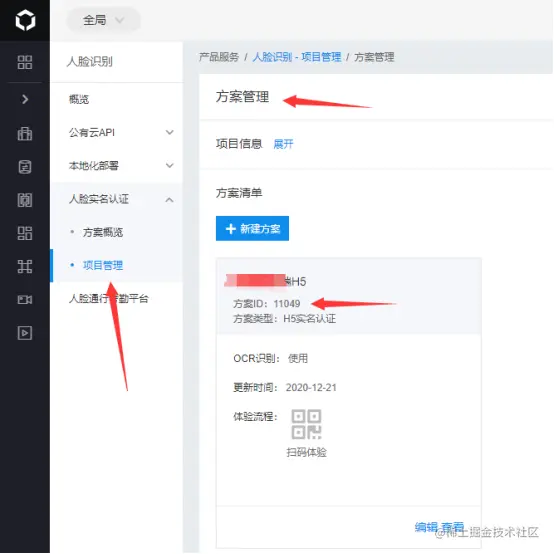Click the H5 plan card title

tap(266, 281)
